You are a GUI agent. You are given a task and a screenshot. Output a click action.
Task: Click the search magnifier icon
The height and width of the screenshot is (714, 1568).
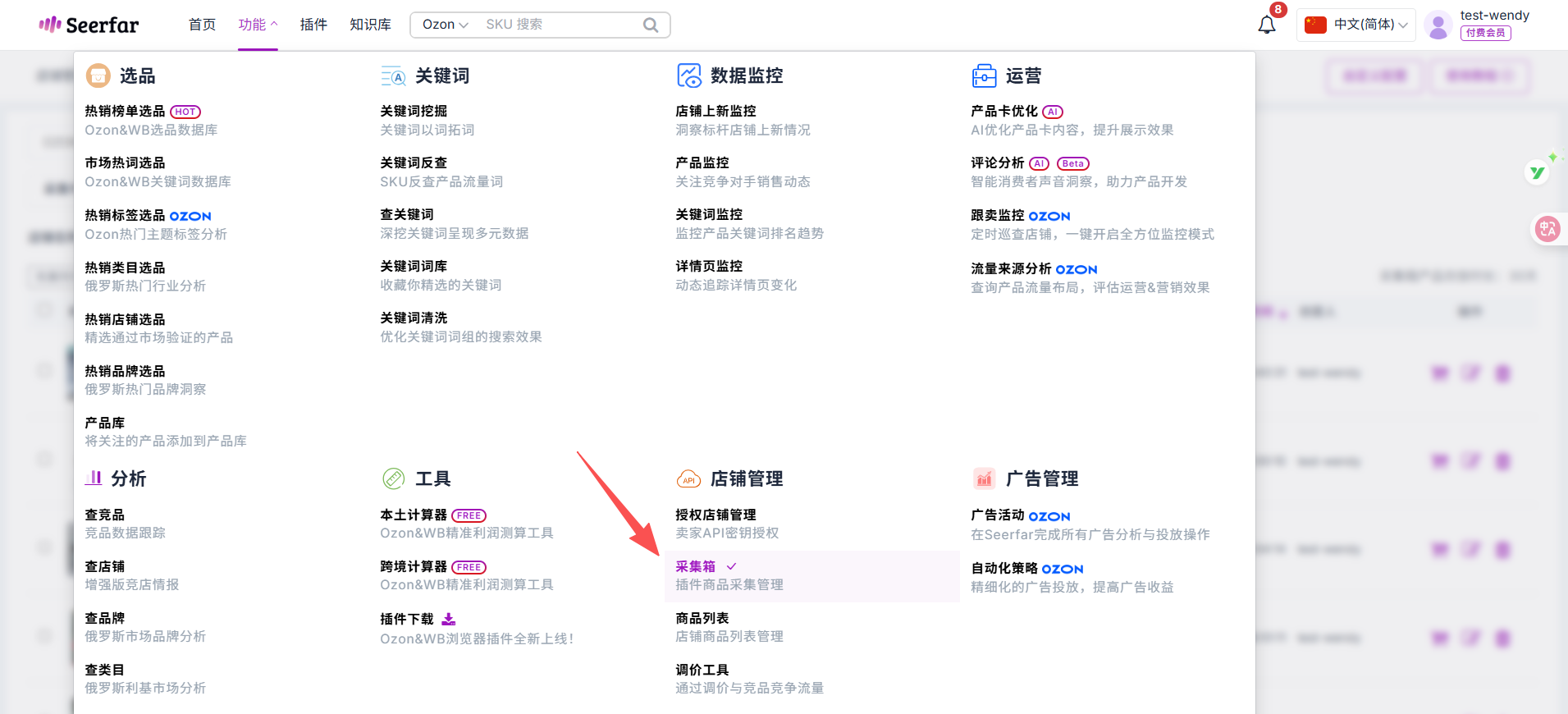pyautogui.click(x=650, y=25)
